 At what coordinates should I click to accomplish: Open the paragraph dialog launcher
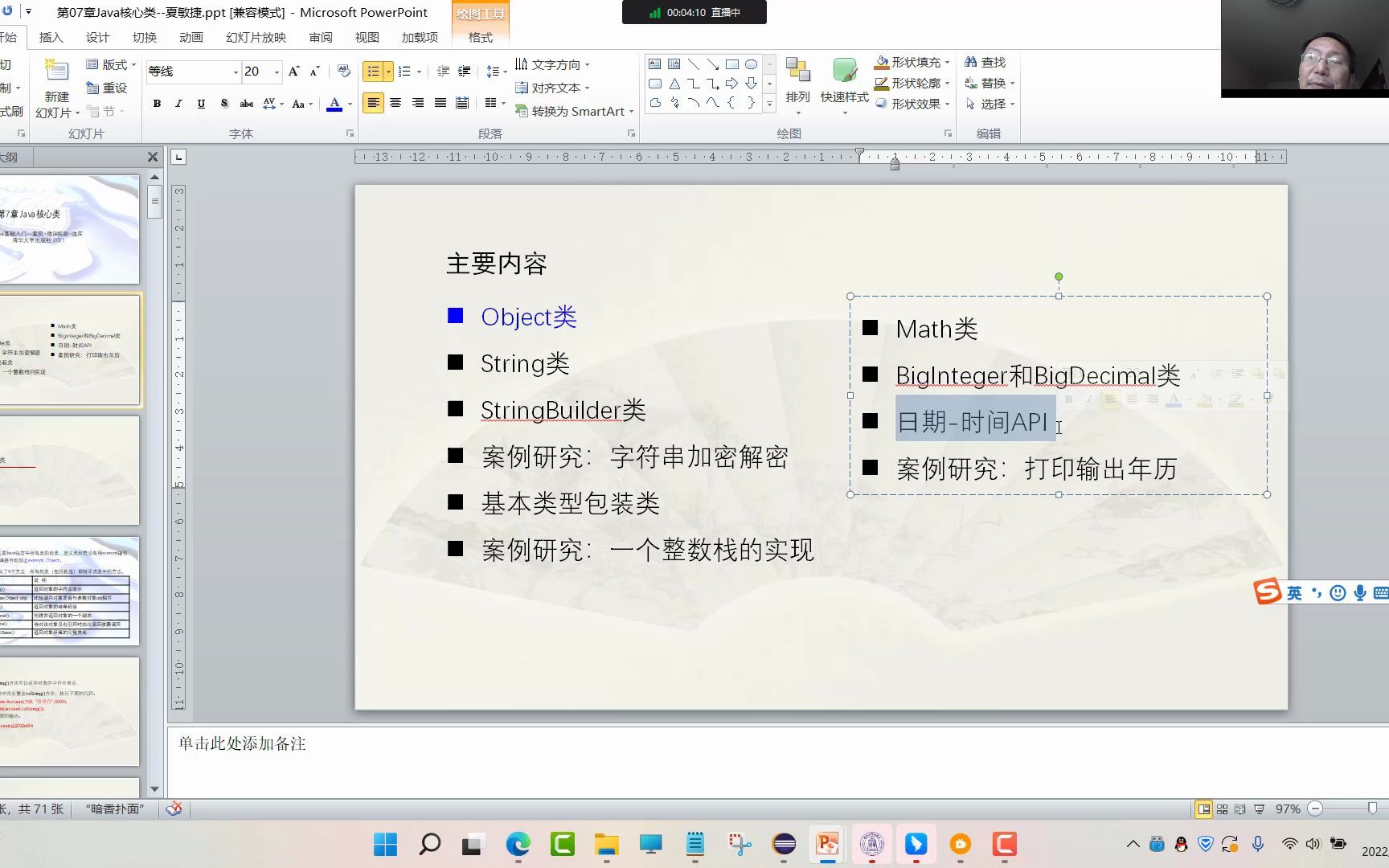tap(631, 133)
